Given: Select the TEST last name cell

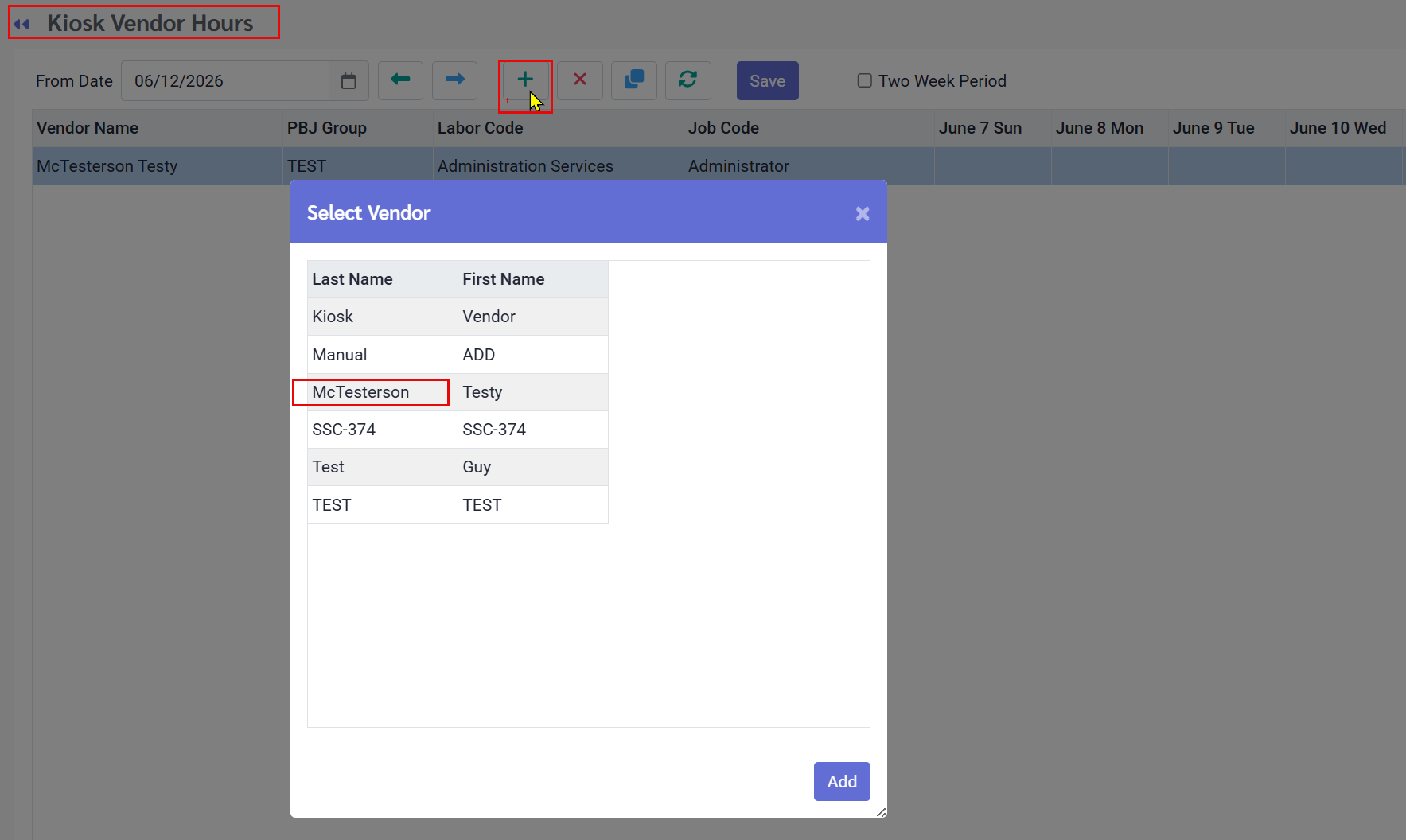Looking at the screenshot, I should (x=383, y=505).
